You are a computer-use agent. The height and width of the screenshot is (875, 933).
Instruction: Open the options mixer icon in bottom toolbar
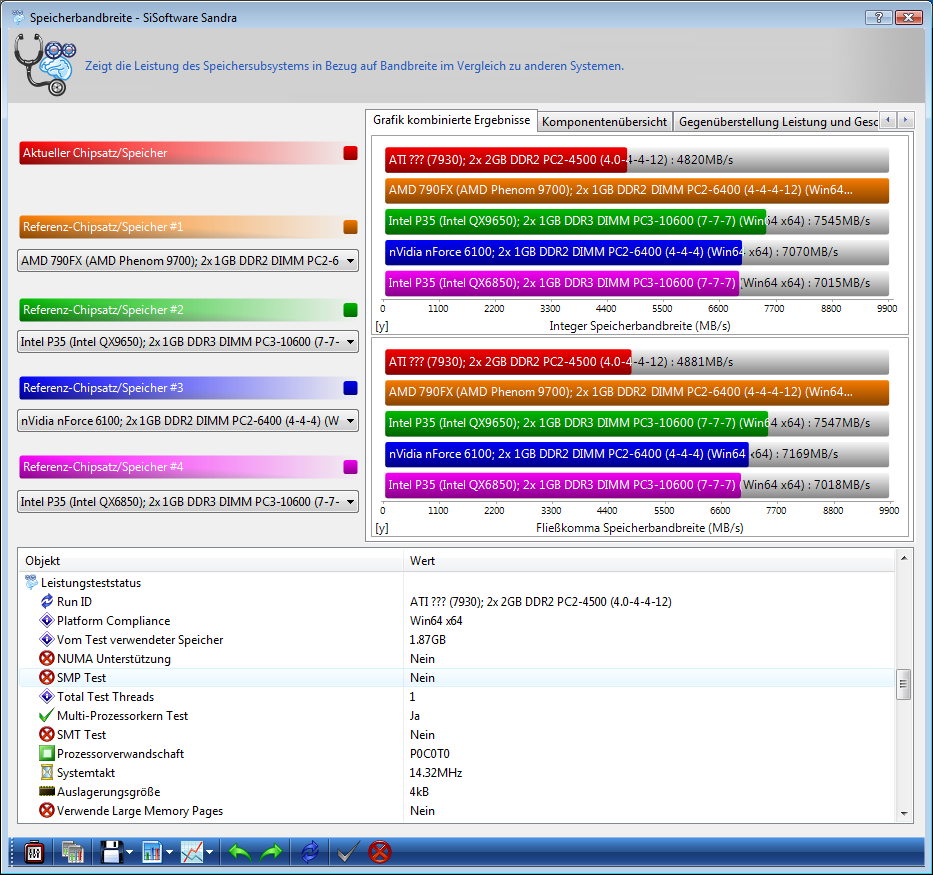[x=34, y=852]
